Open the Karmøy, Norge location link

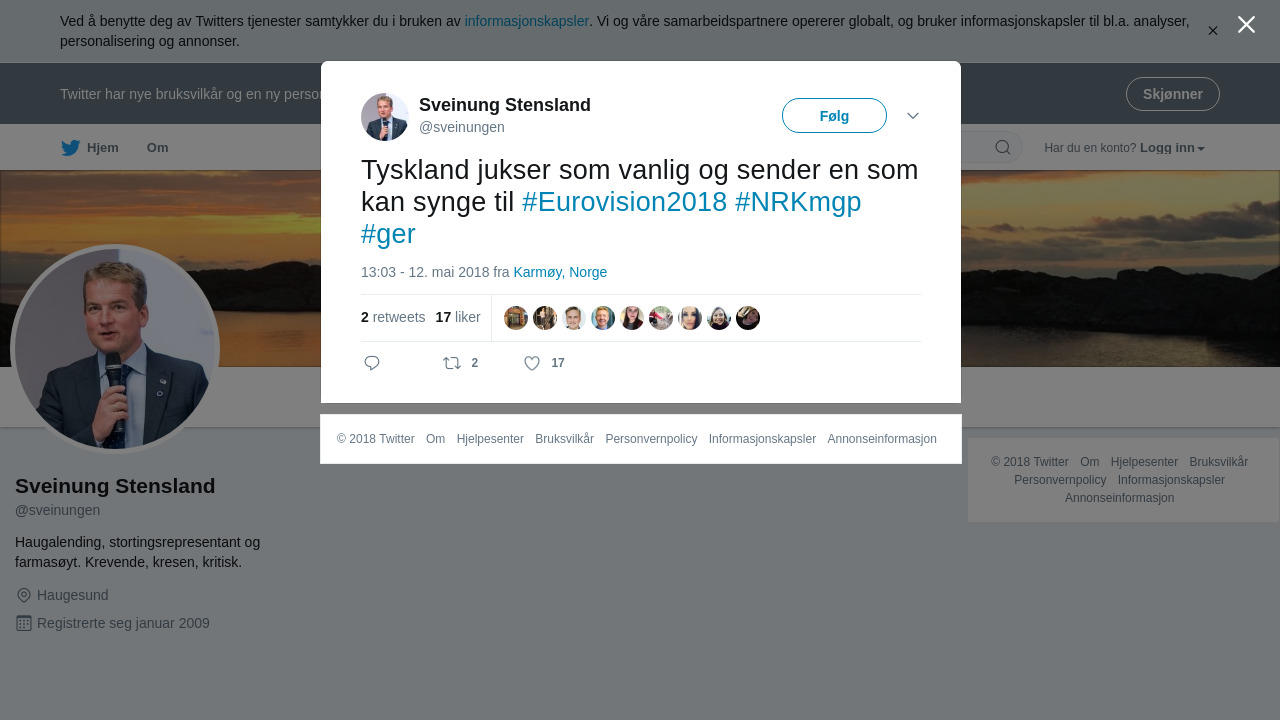point(560,272)
